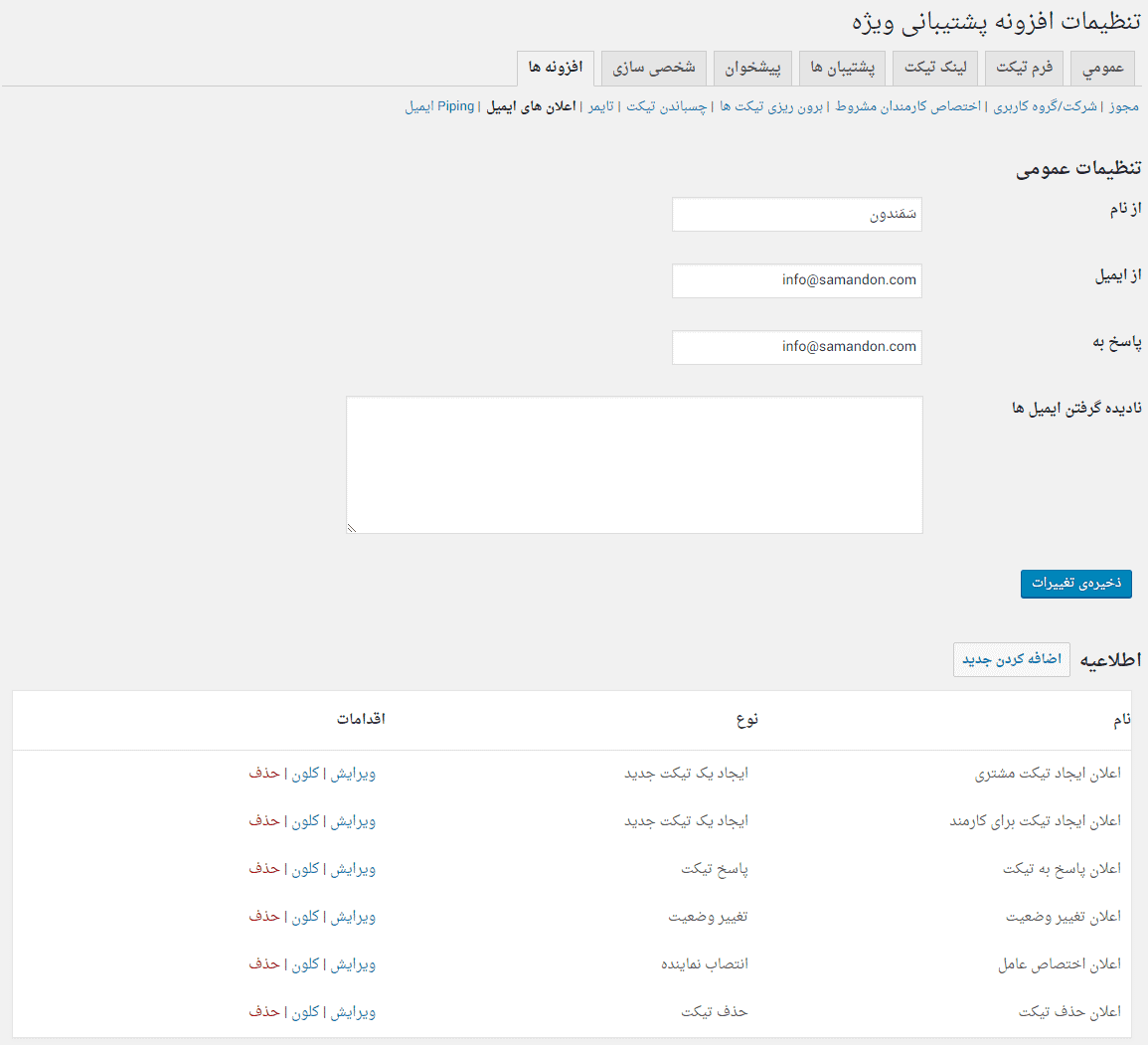The width and height of the screenshot is (1148, 1045).
Task: Edit اعلان تغییر وضعیت notification
Action: (353, 916)
